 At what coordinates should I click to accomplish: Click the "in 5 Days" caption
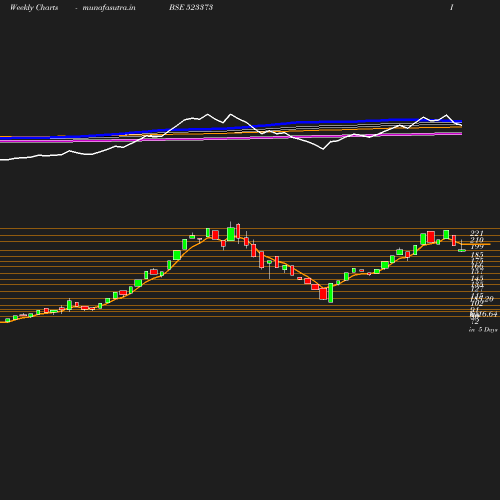pyautogui.click(x=483, y=330)
